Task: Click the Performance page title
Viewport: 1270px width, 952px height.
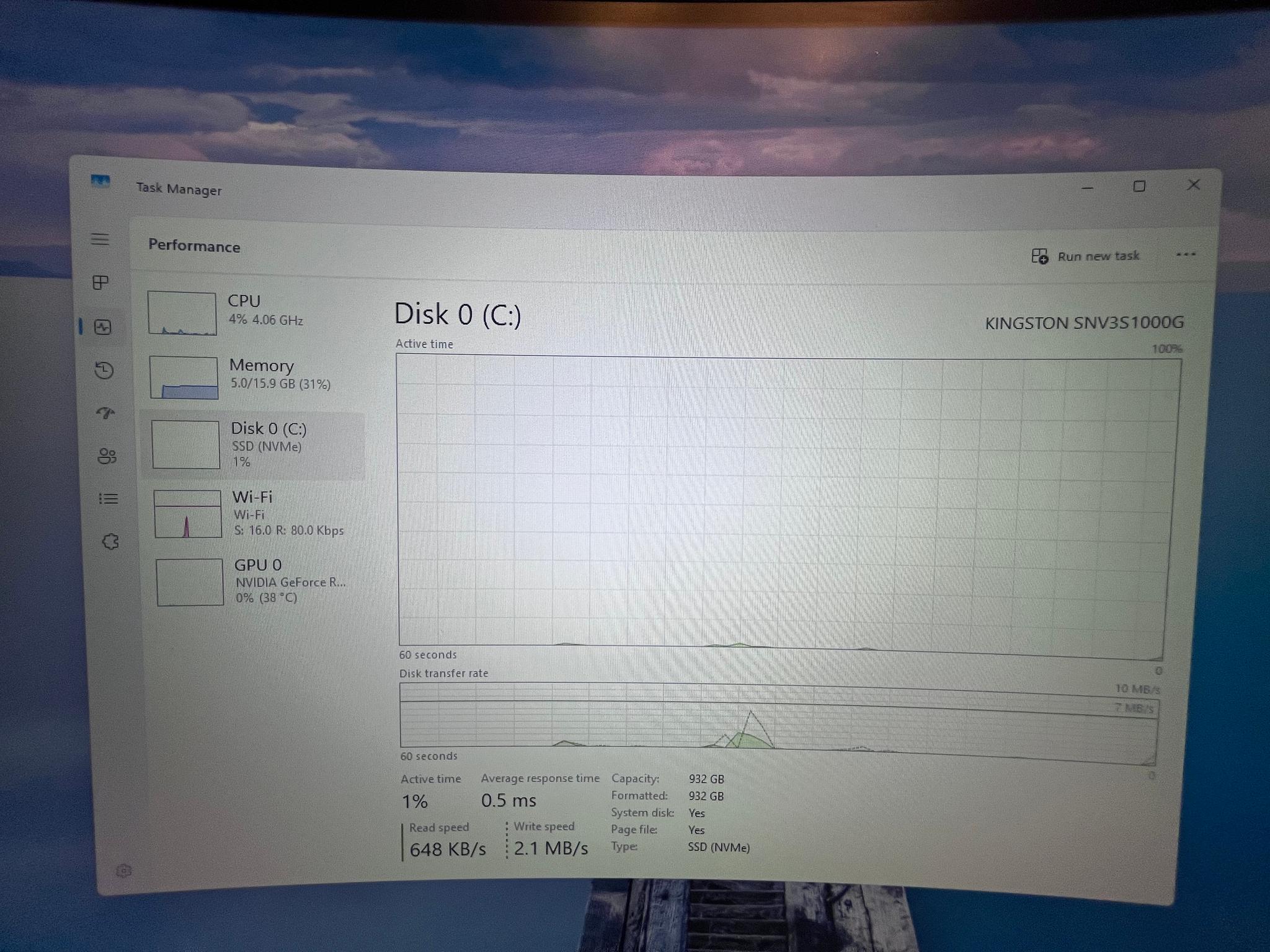Action: (194, 246)
